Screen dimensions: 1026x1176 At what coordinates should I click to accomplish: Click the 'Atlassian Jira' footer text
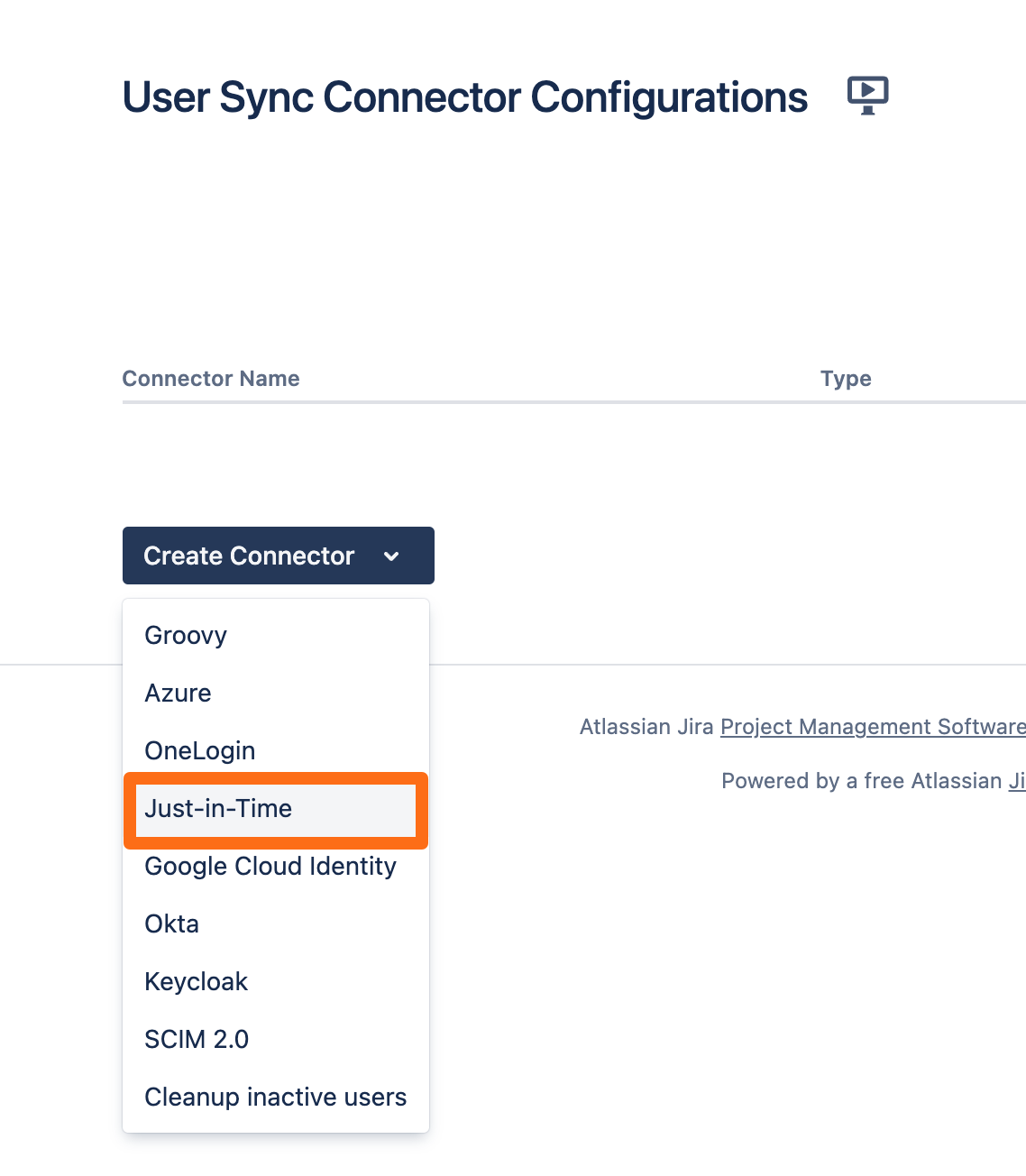click(646, 727)
